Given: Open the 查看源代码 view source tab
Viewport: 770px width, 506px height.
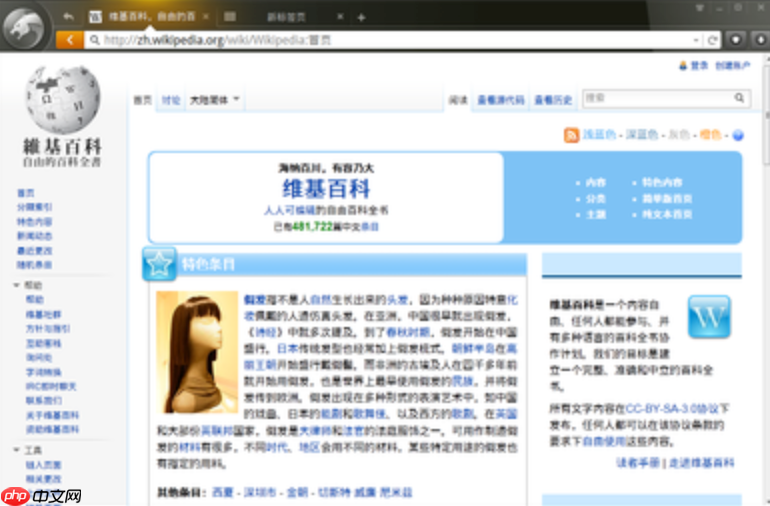Looking at the screenshot, I should (x=500, y=100).
